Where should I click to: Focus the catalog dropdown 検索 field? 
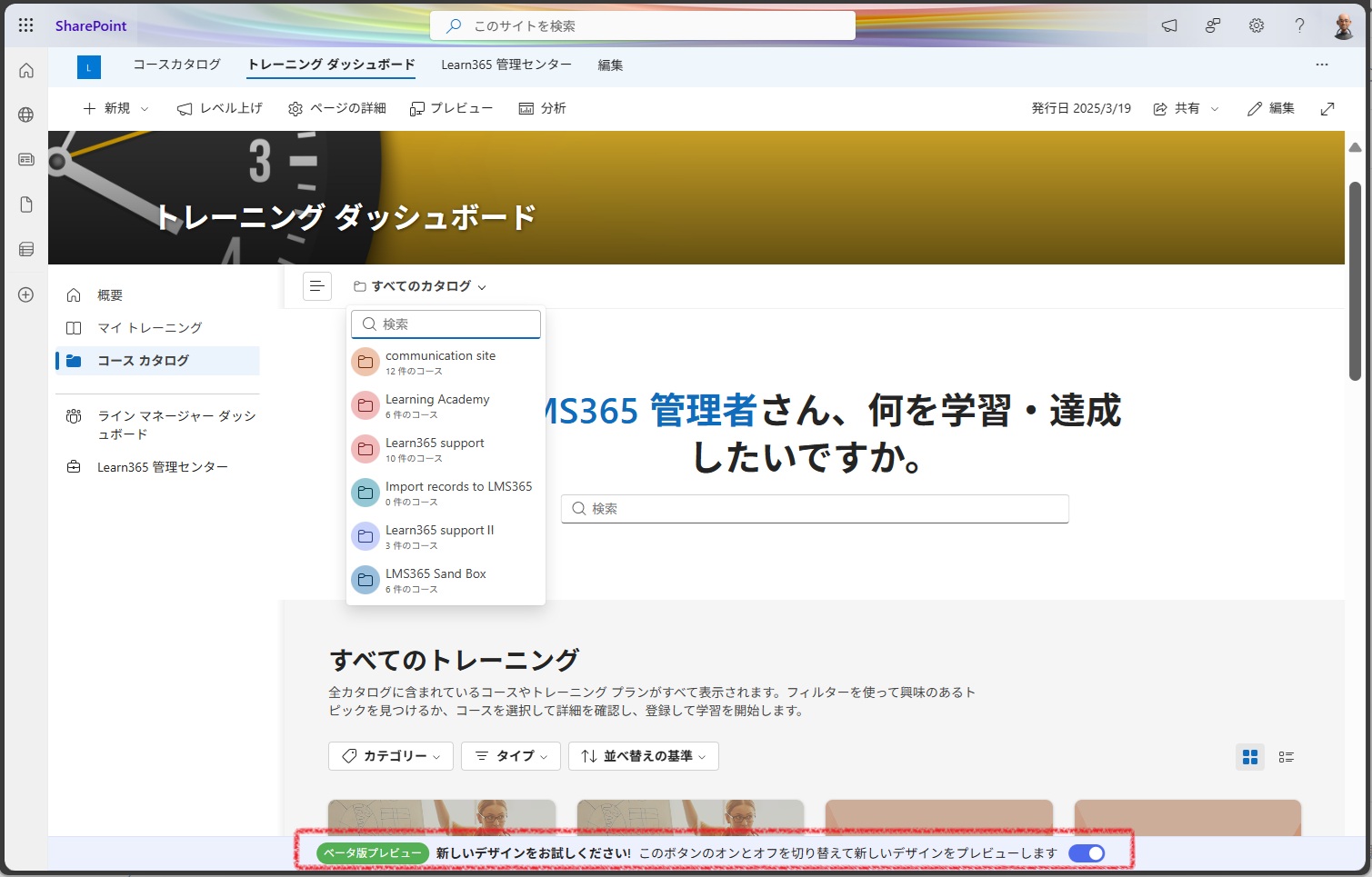446,324
